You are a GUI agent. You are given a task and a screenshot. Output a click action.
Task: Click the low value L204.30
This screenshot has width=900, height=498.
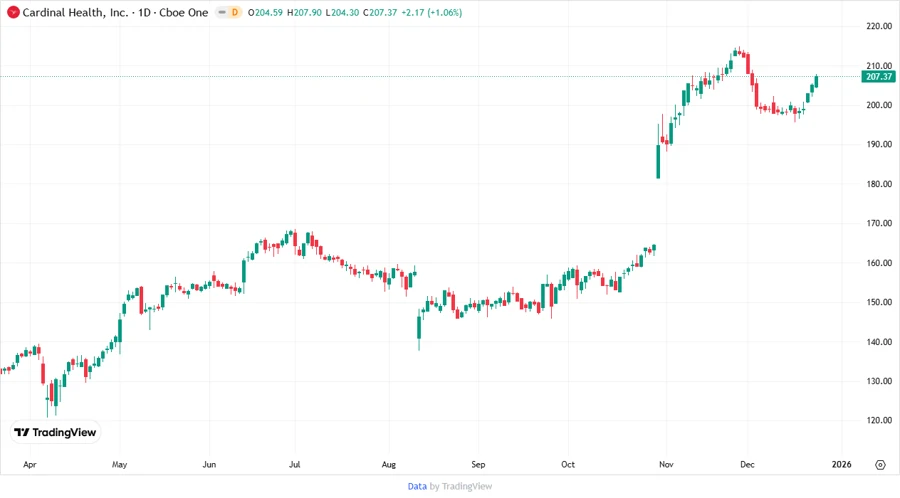click(342, 13)
